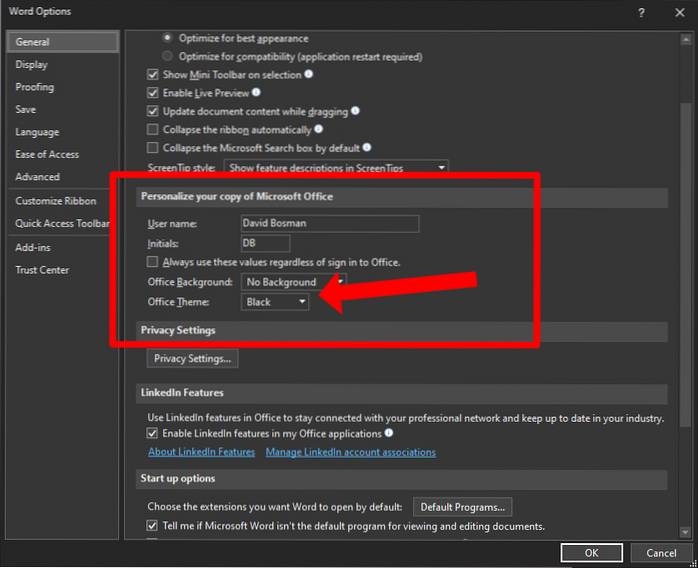
Task: Select Optimize for compatibility radio button
Action: (167, 56)
